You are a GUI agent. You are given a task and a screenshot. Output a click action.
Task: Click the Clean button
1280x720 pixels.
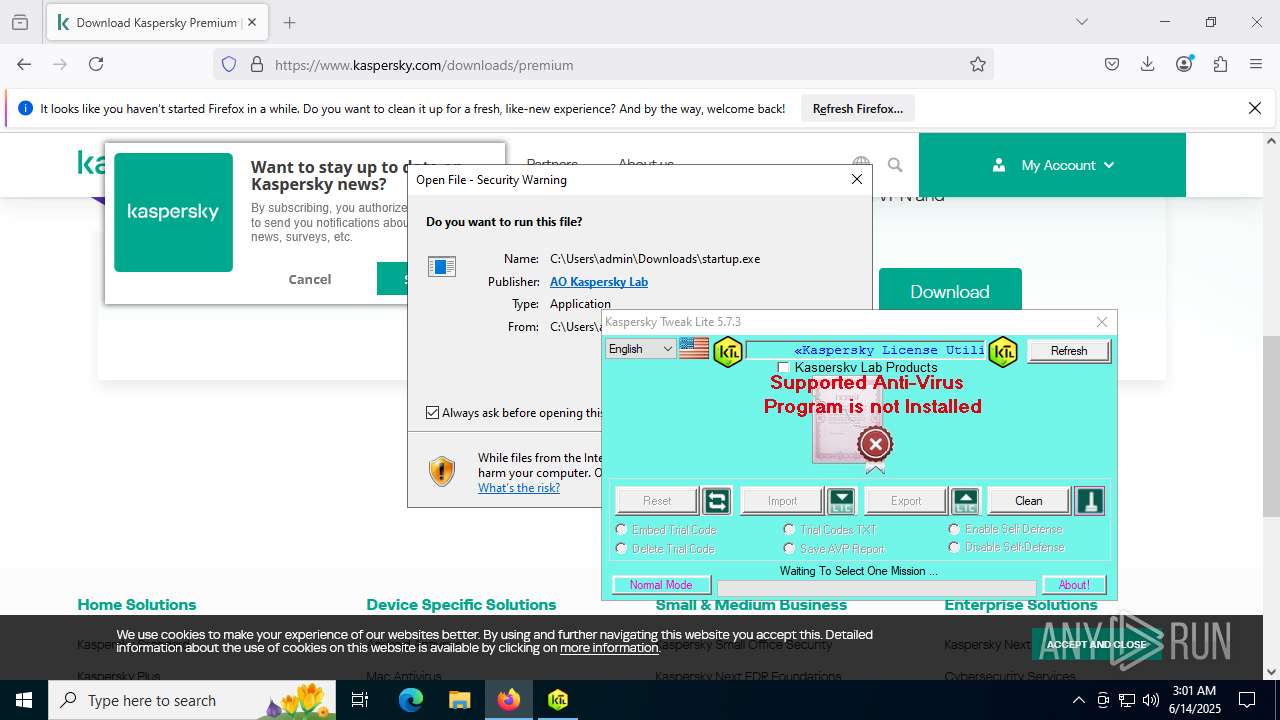1029,501
